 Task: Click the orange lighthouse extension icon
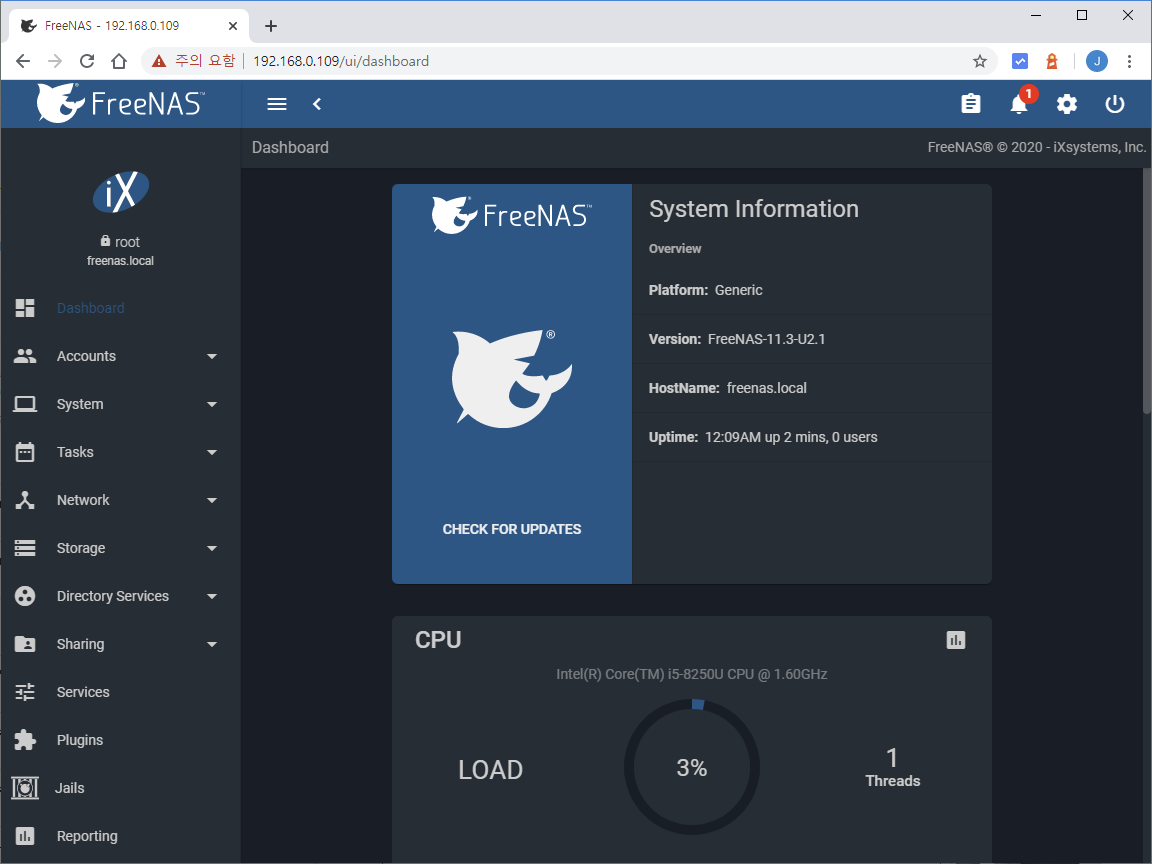(x=1052, y=61)
